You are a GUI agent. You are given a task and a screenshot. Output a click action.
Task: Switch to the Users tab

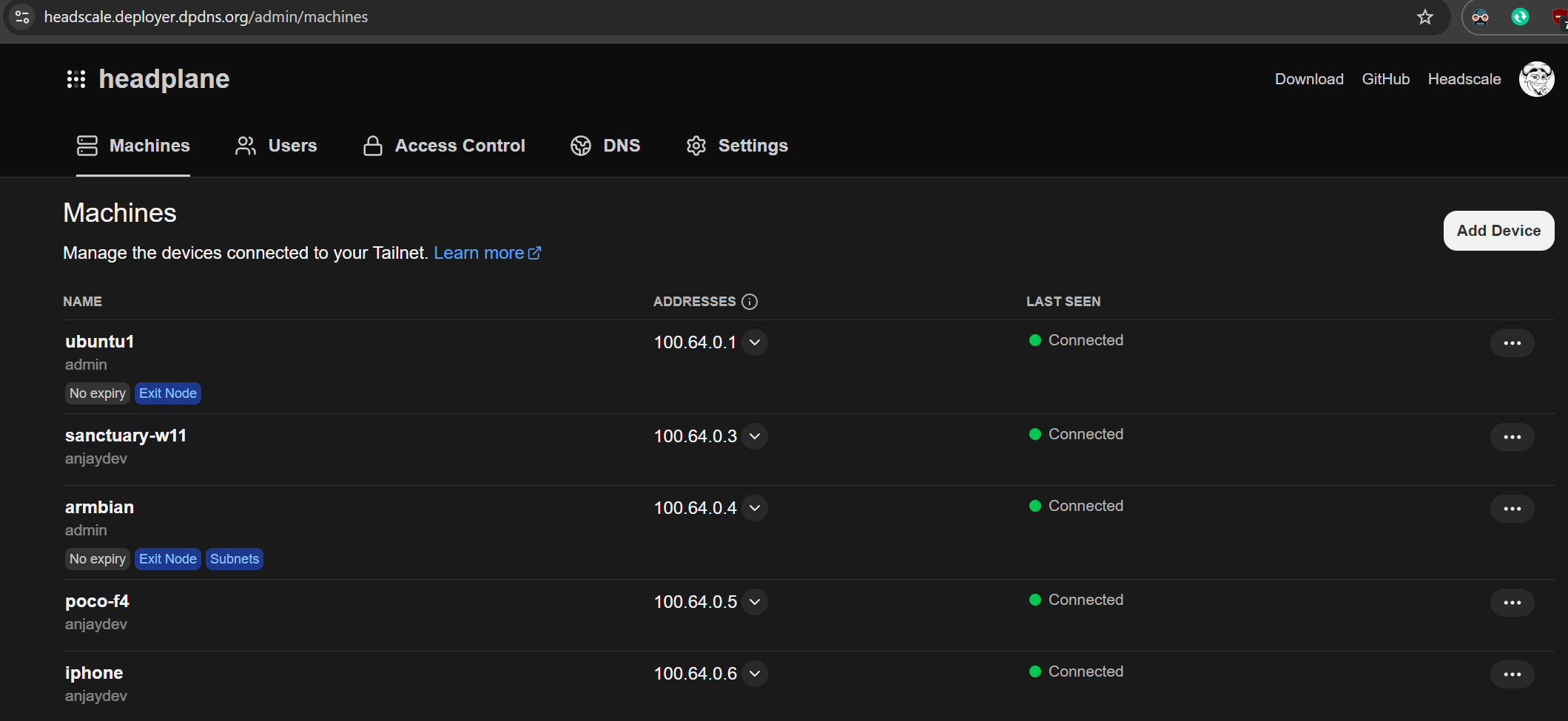click(276, 146)
